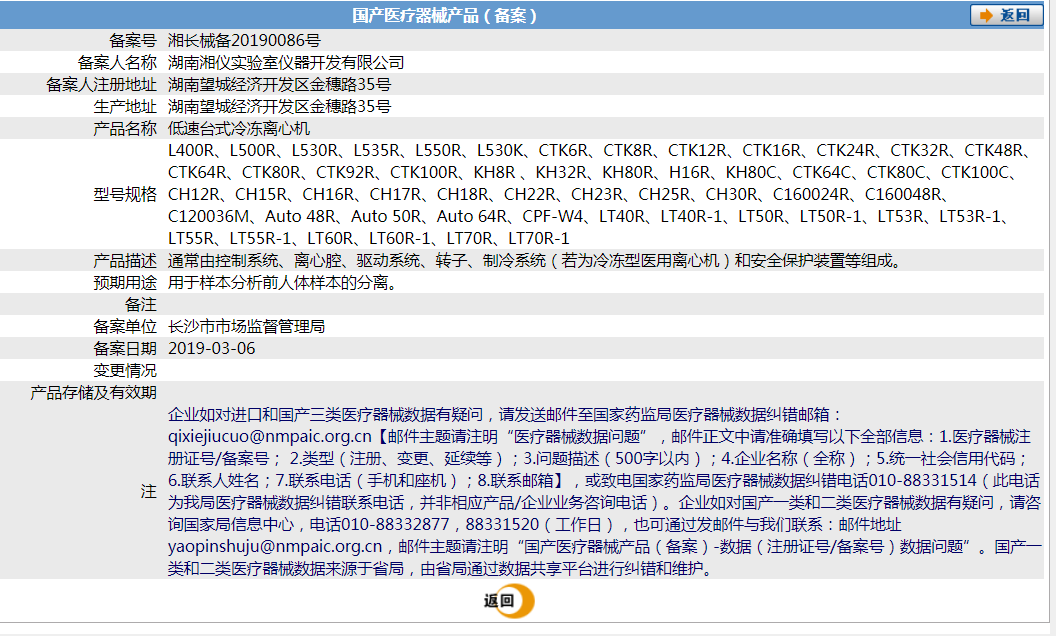The image size is (1056, 636).
Task: Click the 产品名称 label
Action: [x=125, y=129]
